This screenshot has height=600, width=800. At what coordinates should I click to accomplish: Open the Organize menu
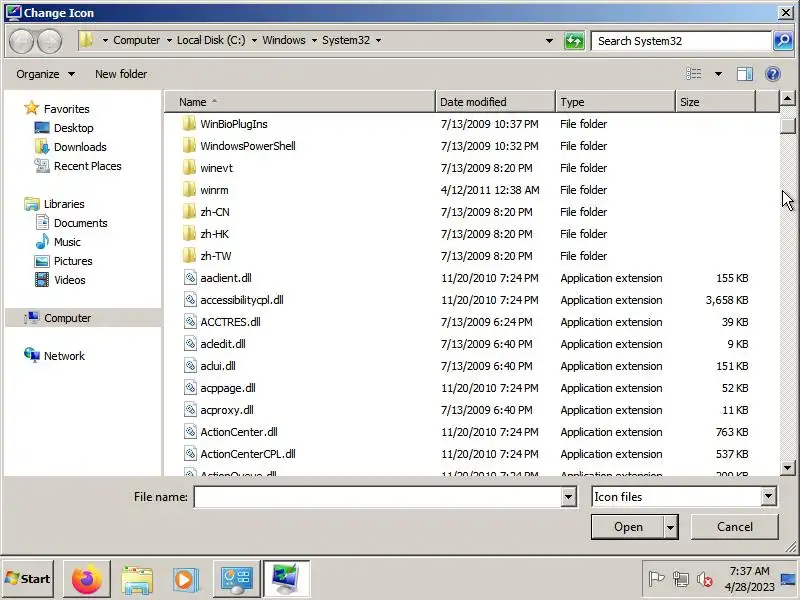pos(45,74)
